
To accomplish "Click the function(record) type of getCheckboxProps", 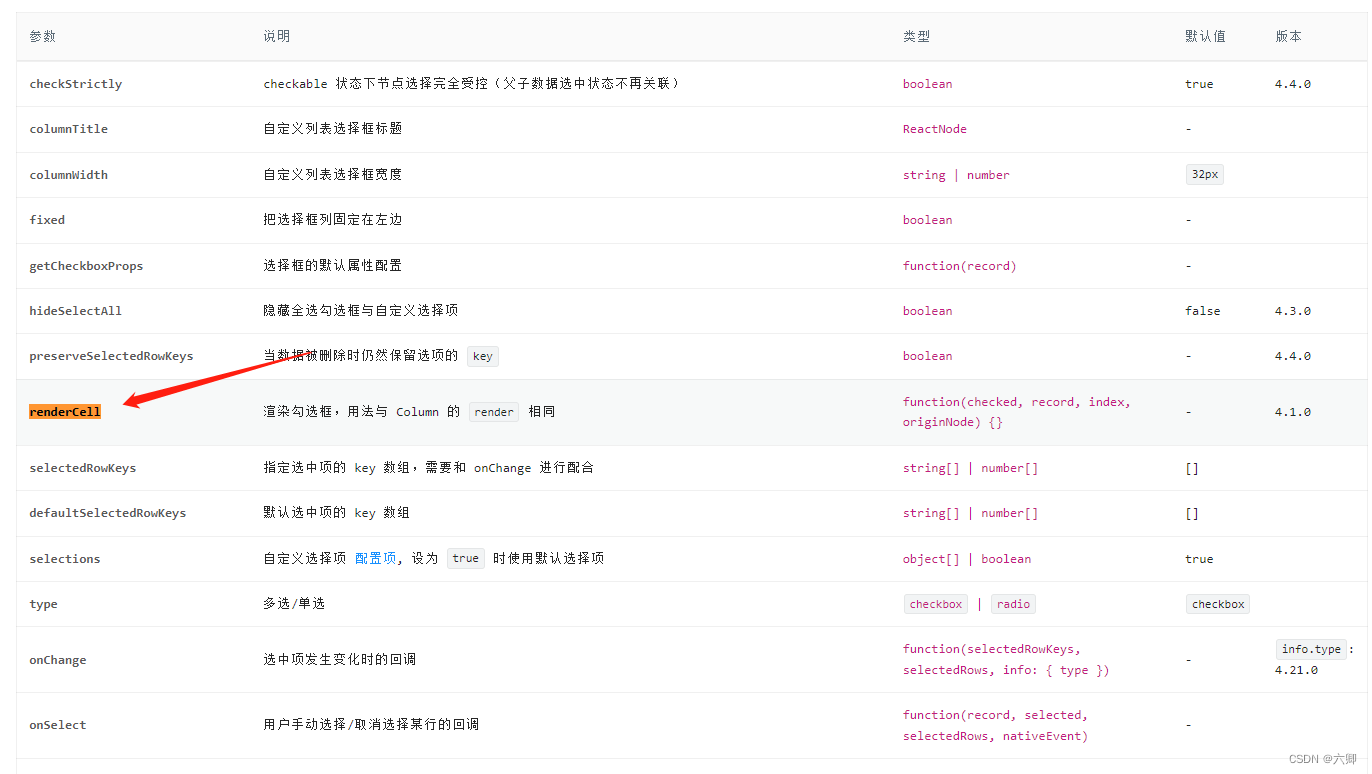I will (x=959, y=265).
